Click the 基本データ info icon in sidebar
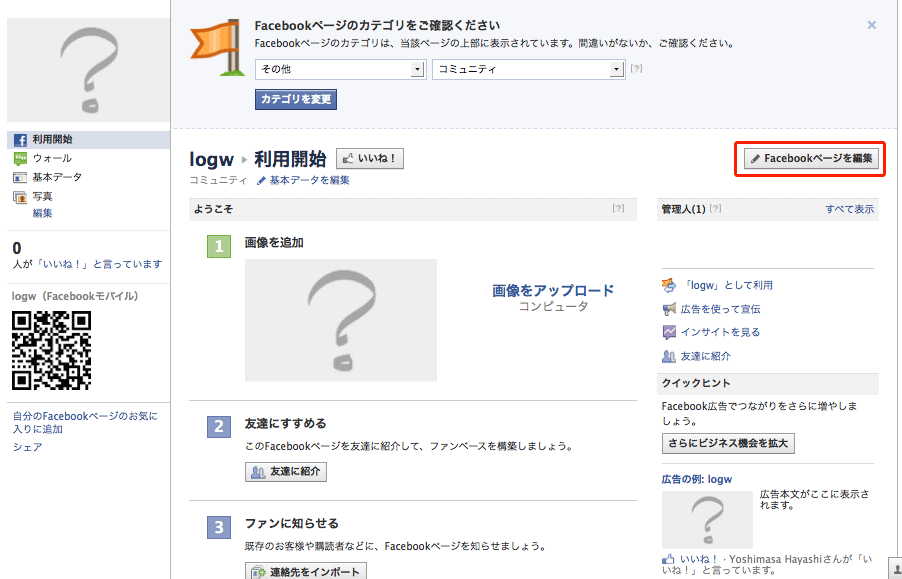 (19, 178)
